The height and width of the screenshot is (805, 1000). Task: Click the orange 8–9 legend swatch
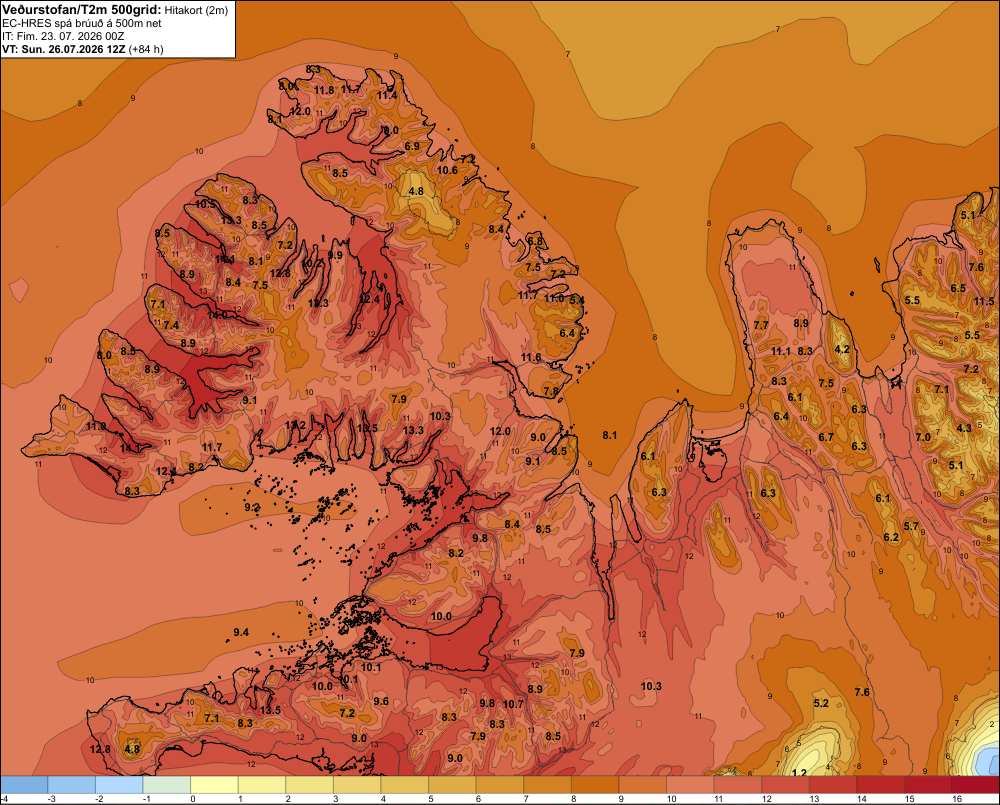(594, 784)
